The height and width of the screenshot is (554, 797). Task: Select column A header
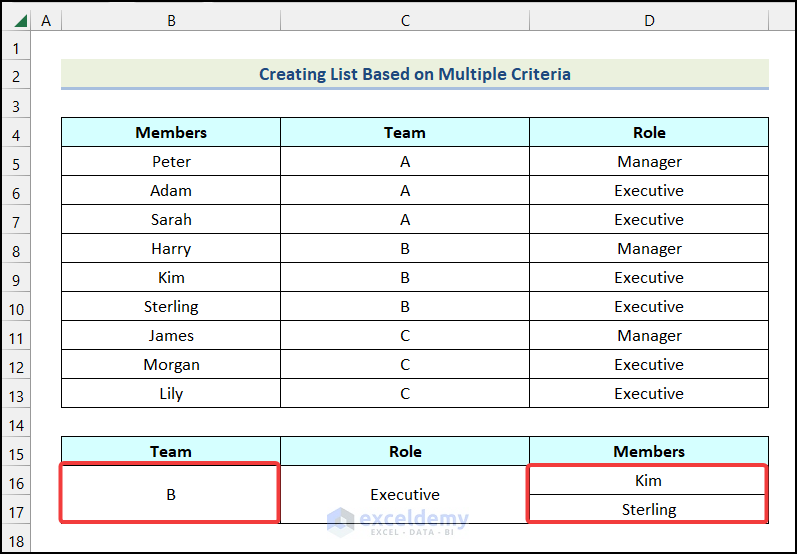pyautogui.click(x=46, y=20)
